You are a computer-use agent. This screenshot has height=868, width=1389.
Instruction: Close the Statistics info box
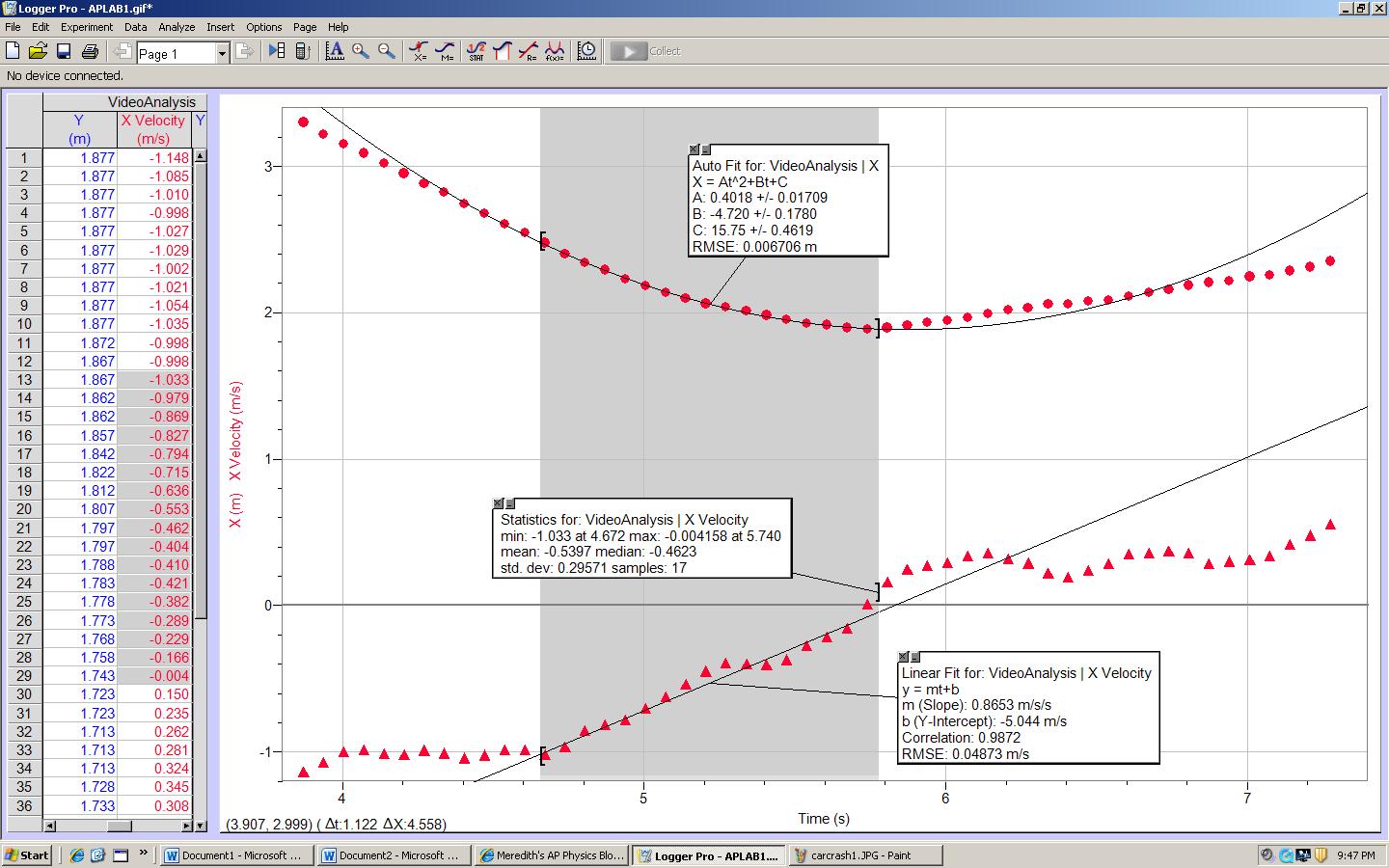pos(498,503)
